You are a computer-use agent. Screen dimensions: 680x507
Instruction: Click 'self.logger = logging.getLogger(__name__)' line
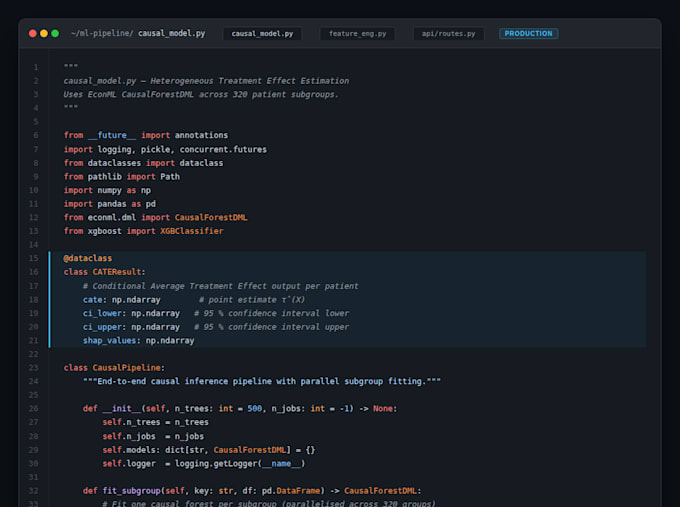[204, 464]
